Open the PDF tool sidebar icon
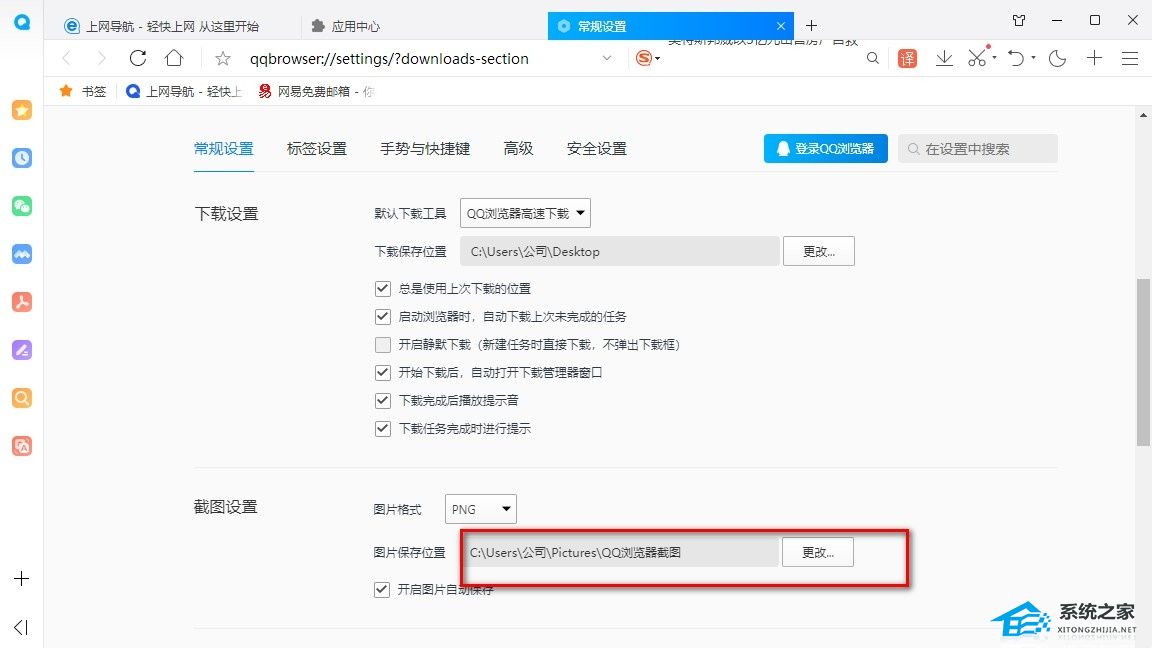This screenshot has height=648, width=1152. 22,302
